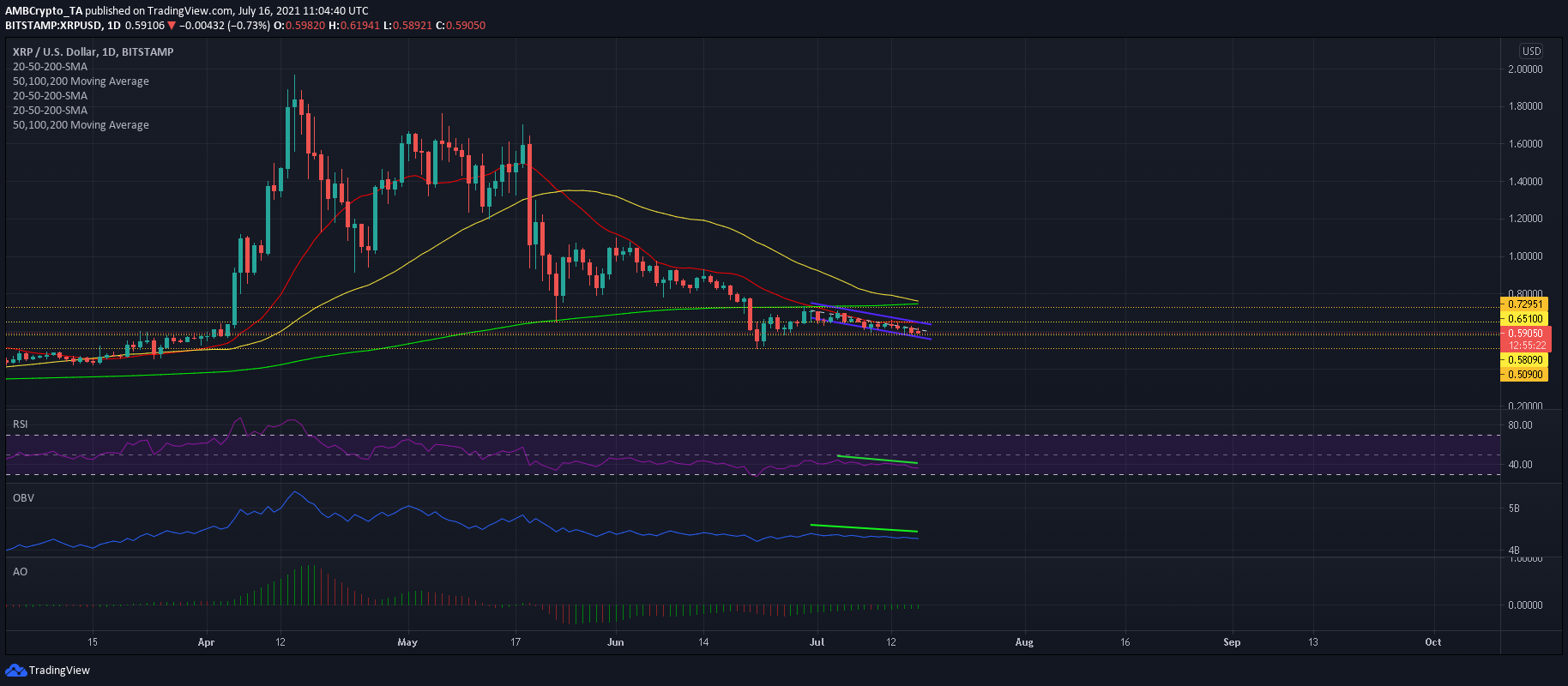Click the first 20-50-200-SMA indicator label
The width and height of the screenshot is (1568, 686).
tap(50, 66)
